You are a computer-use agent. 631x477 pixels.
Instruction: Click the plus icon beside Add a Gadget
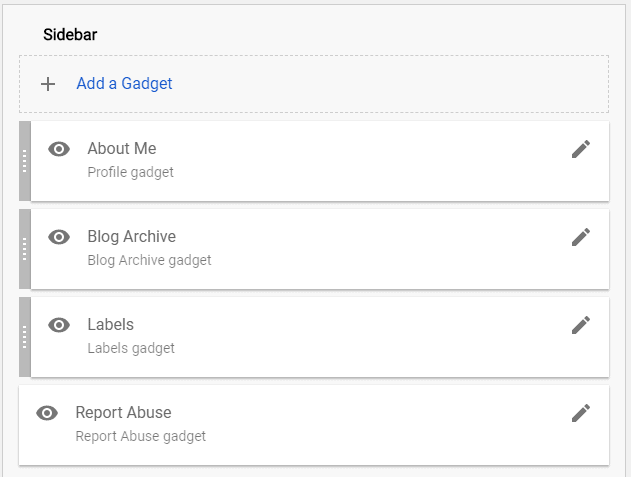point(48,84)
